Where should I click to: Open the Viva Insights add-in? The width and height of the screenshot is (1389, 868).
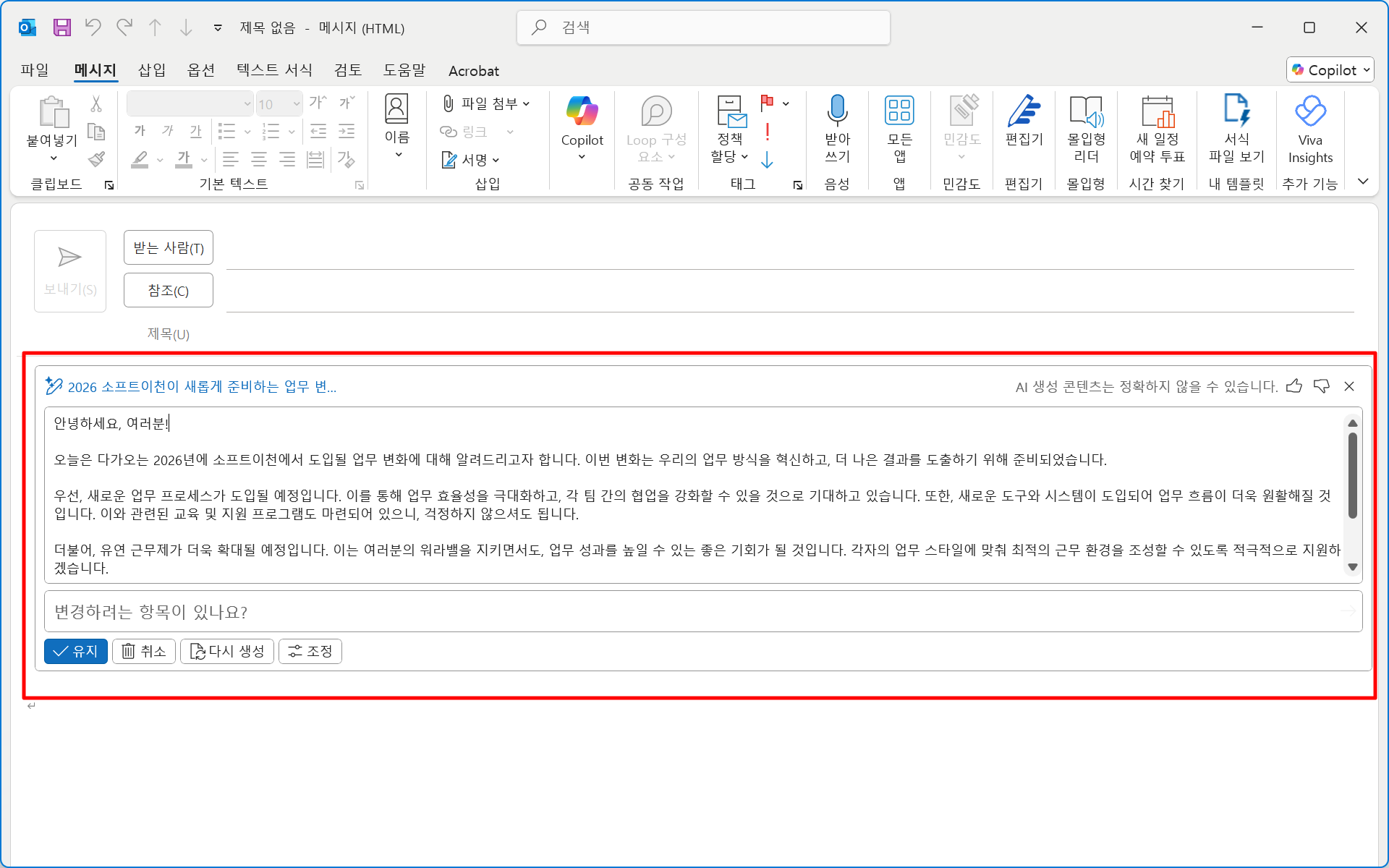pyautogui.click(x=1309, y=111)
